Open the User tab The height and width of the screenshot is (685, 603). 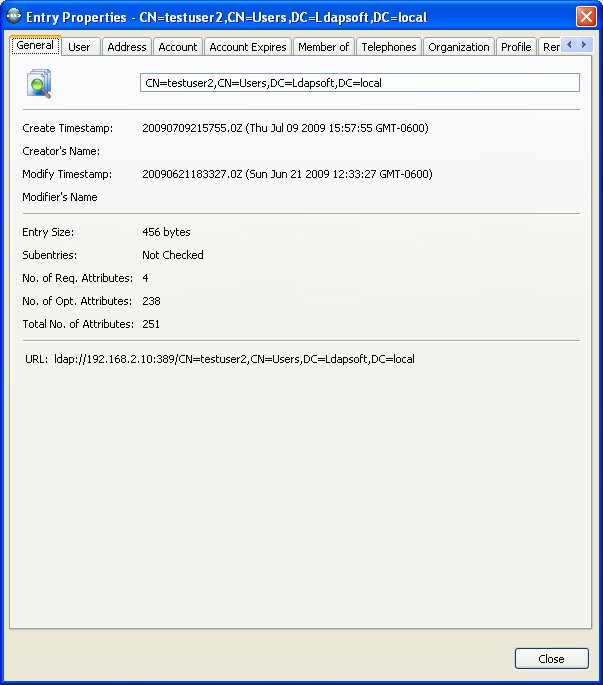(x=79, y=47)
